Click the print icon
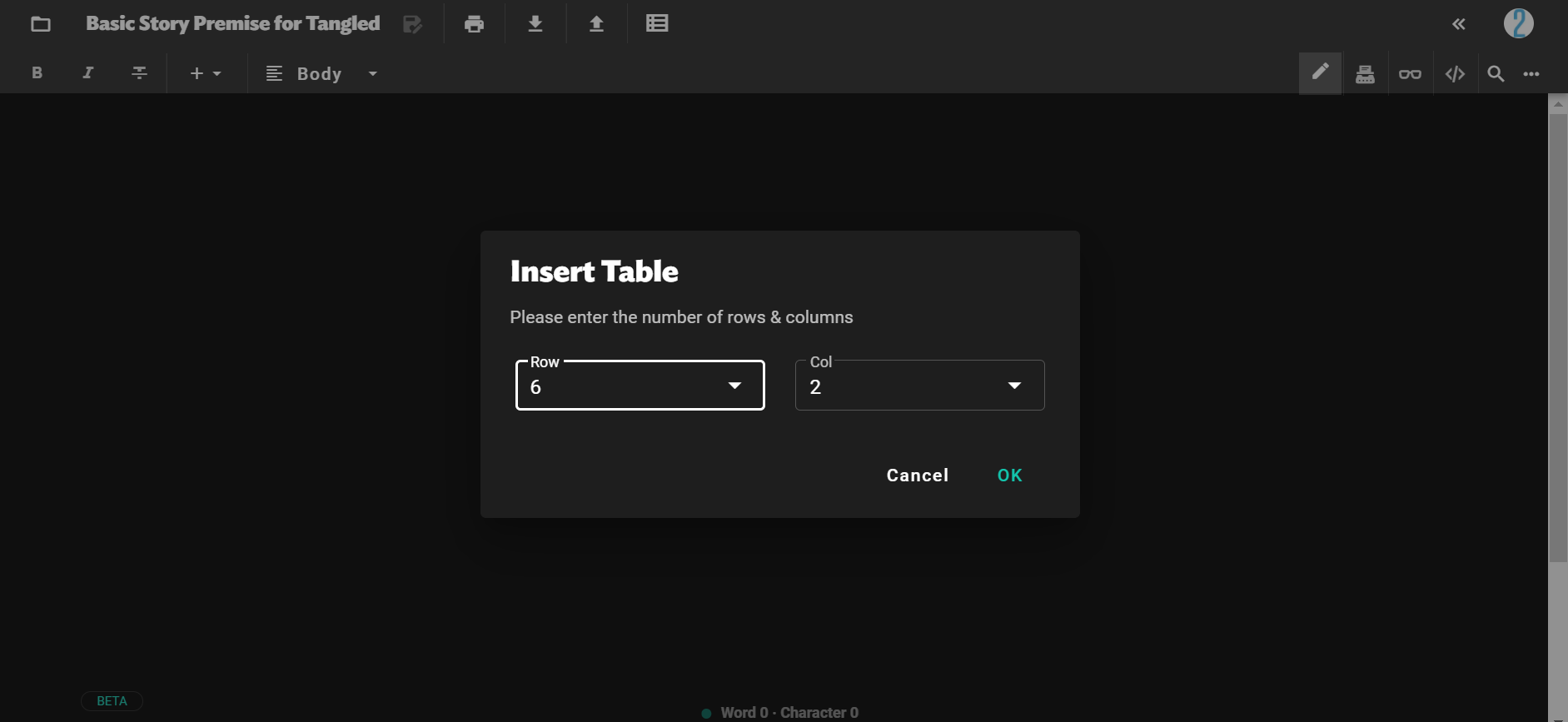This screenshot has height=722, width=1568. (474, 24)
